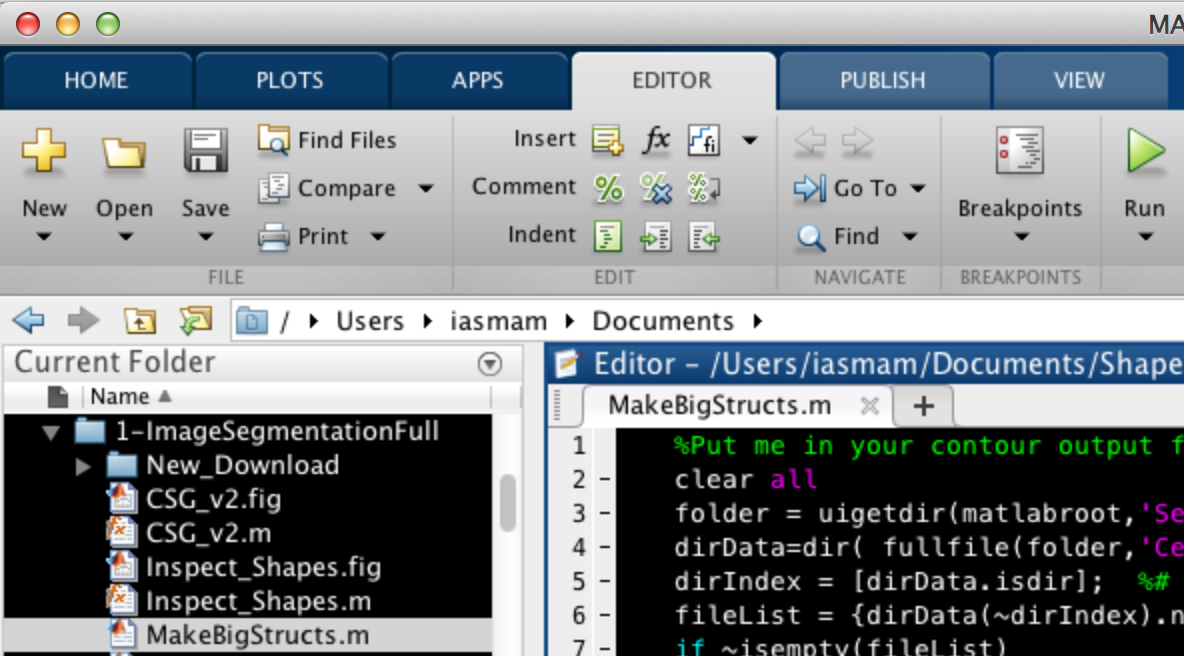Click the Navigate forward arrow icon

click(857, 141)
